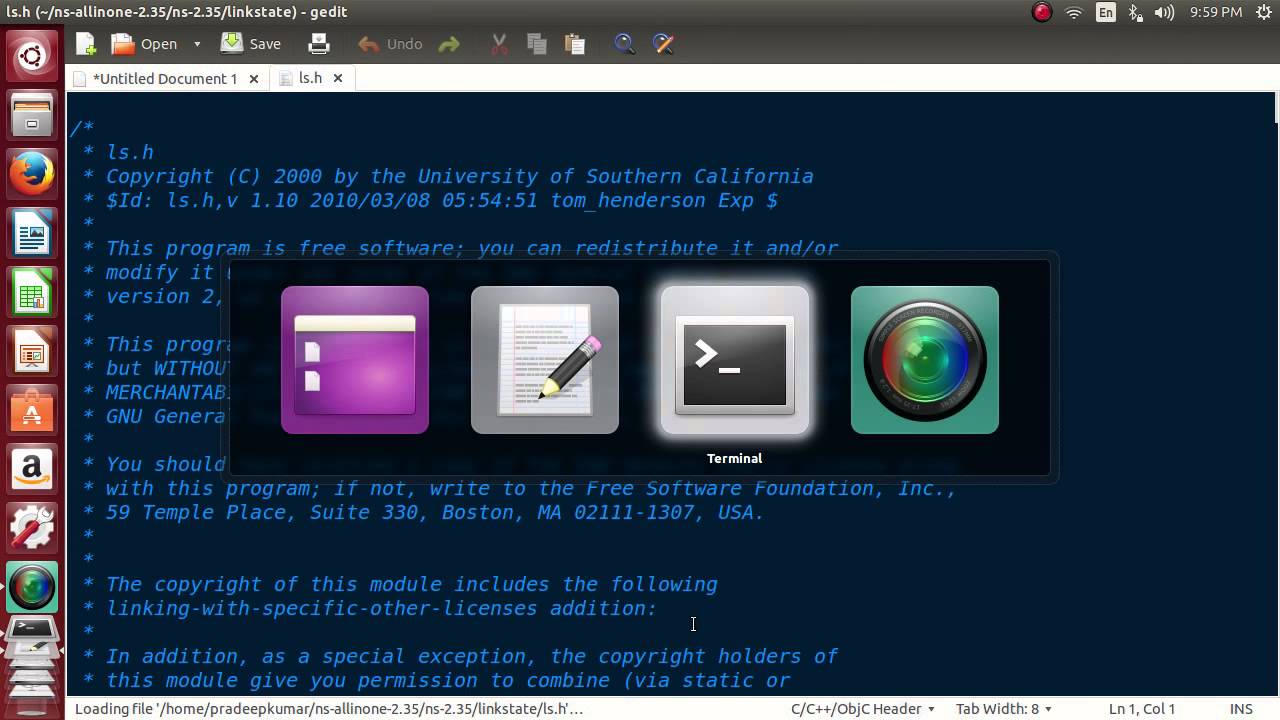Click the first '* ls.h' comment line
Image resolution: width=1280 pixels, height=720 pixels.
point(118,152)
